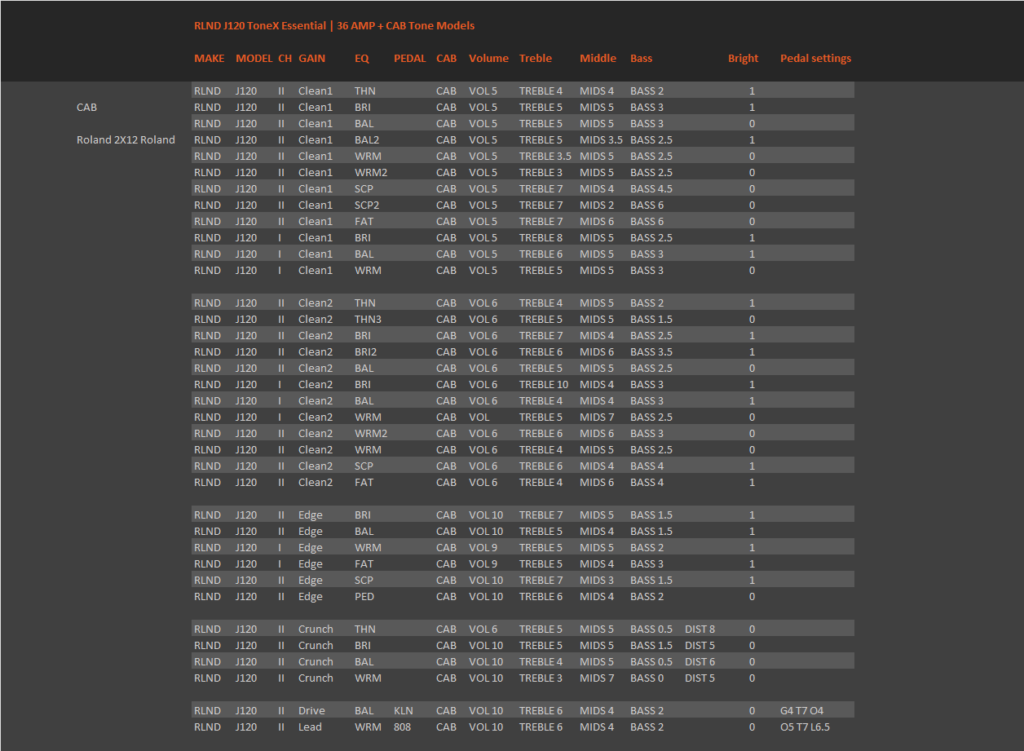Select the Roland 2X12 Roland cabinet label

pyautogui.click(x=125, y=140)
